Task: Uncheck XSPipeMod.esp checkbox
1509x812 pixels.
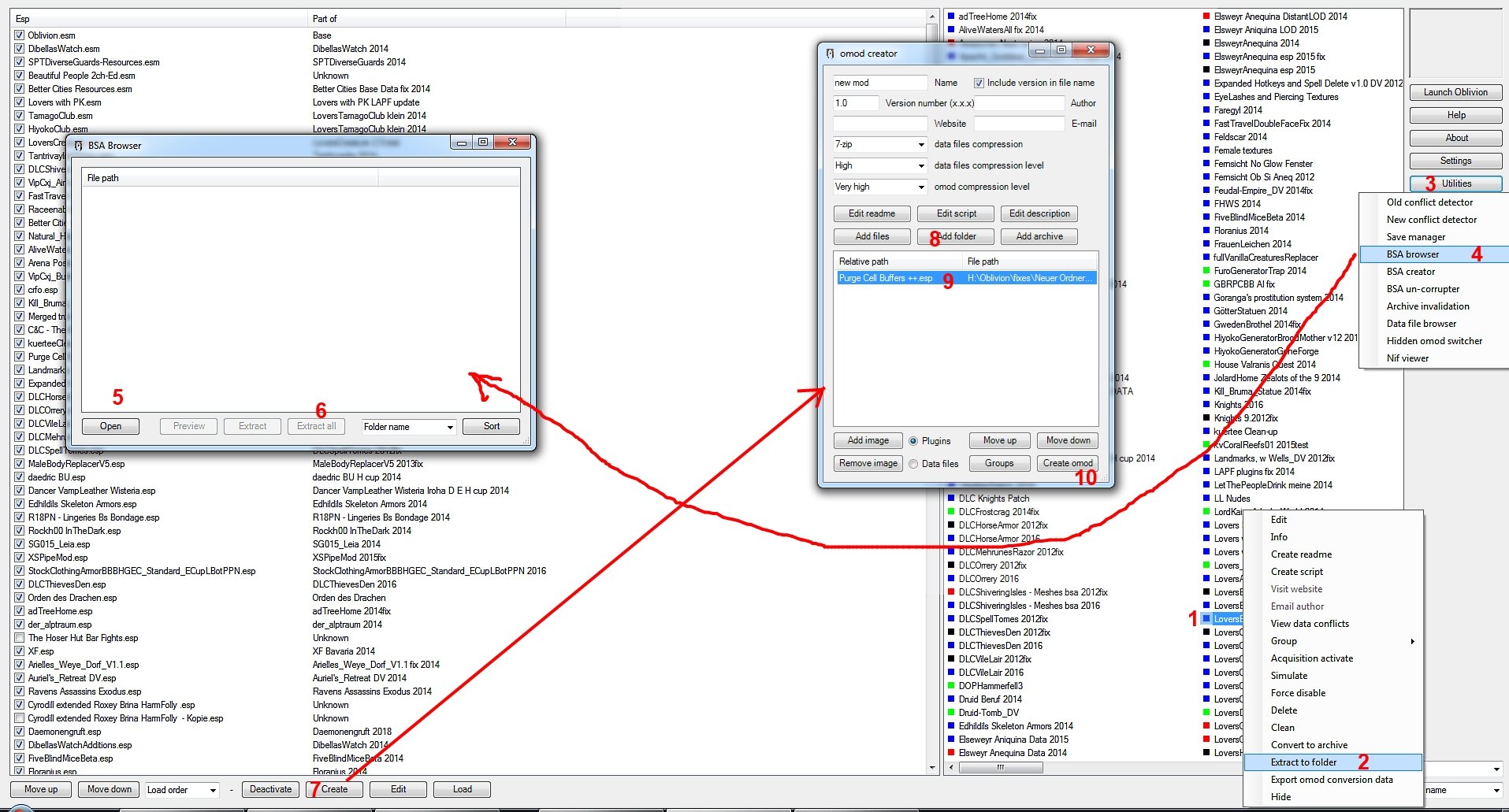Action: click(19, 558)
